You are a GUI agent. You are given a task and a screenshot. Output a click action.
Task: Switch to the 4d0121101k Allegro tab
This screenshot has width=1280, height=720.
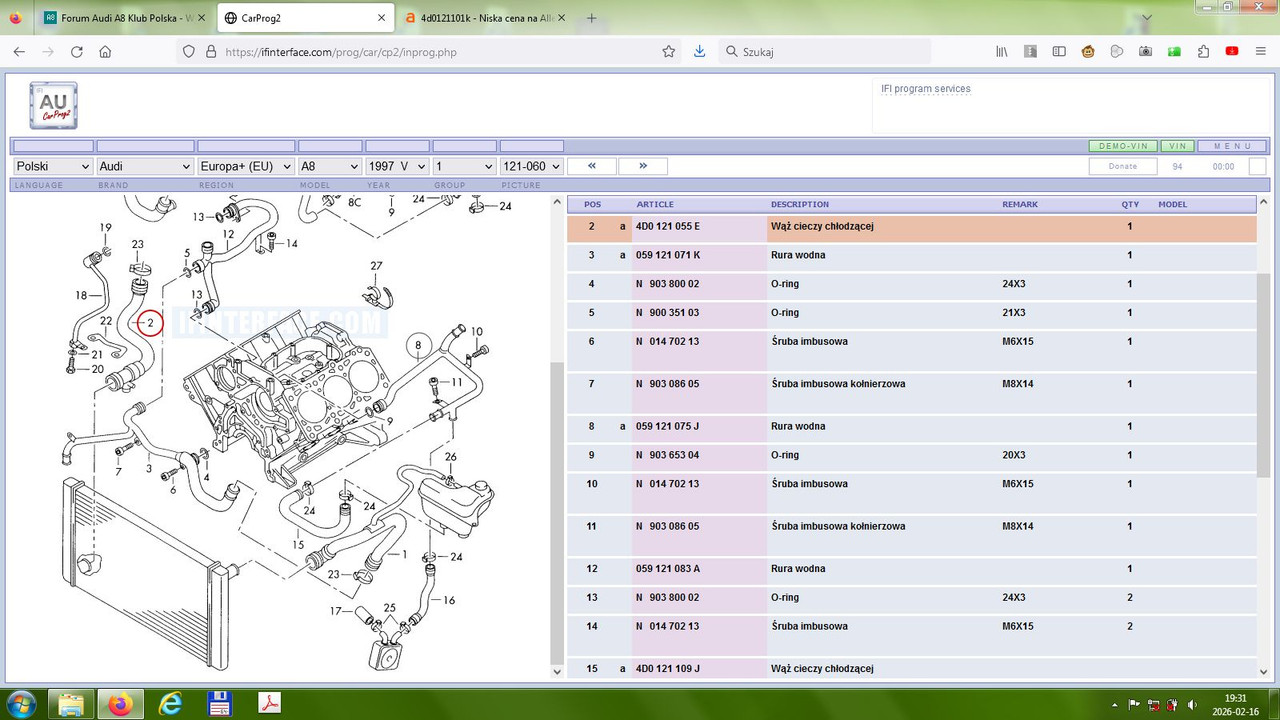pyautogui.click(x=485, y=18)
